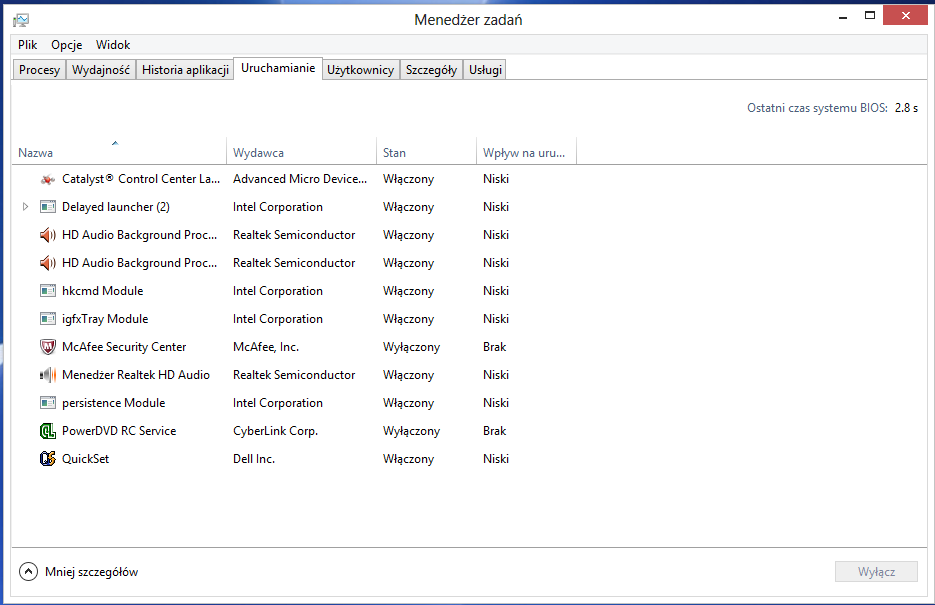Click the Dell Inc. publisher cell
935x605 pixels.
pyautogui.click(x=254, y=459)
